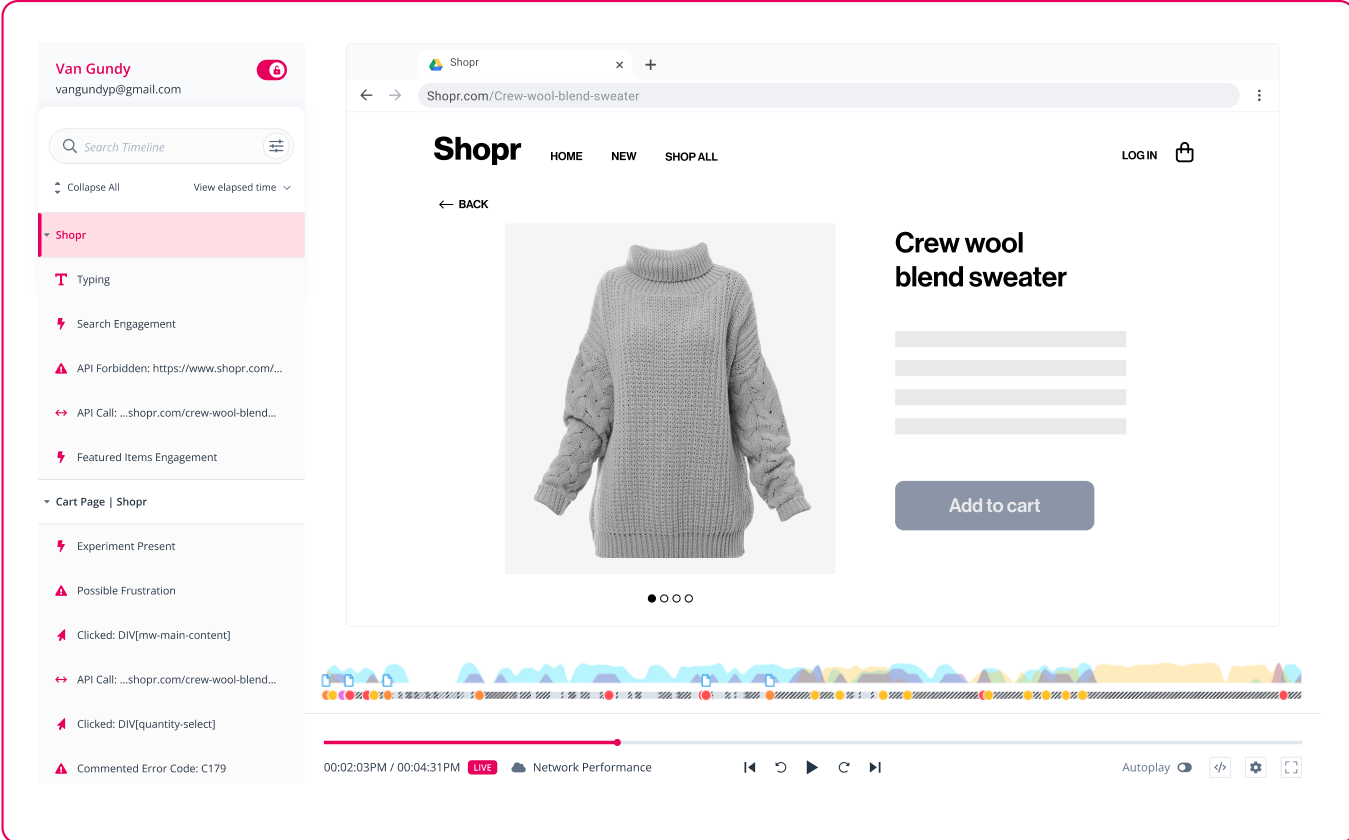
Task: Click the play button in playback controls
Action: (812, 767)
